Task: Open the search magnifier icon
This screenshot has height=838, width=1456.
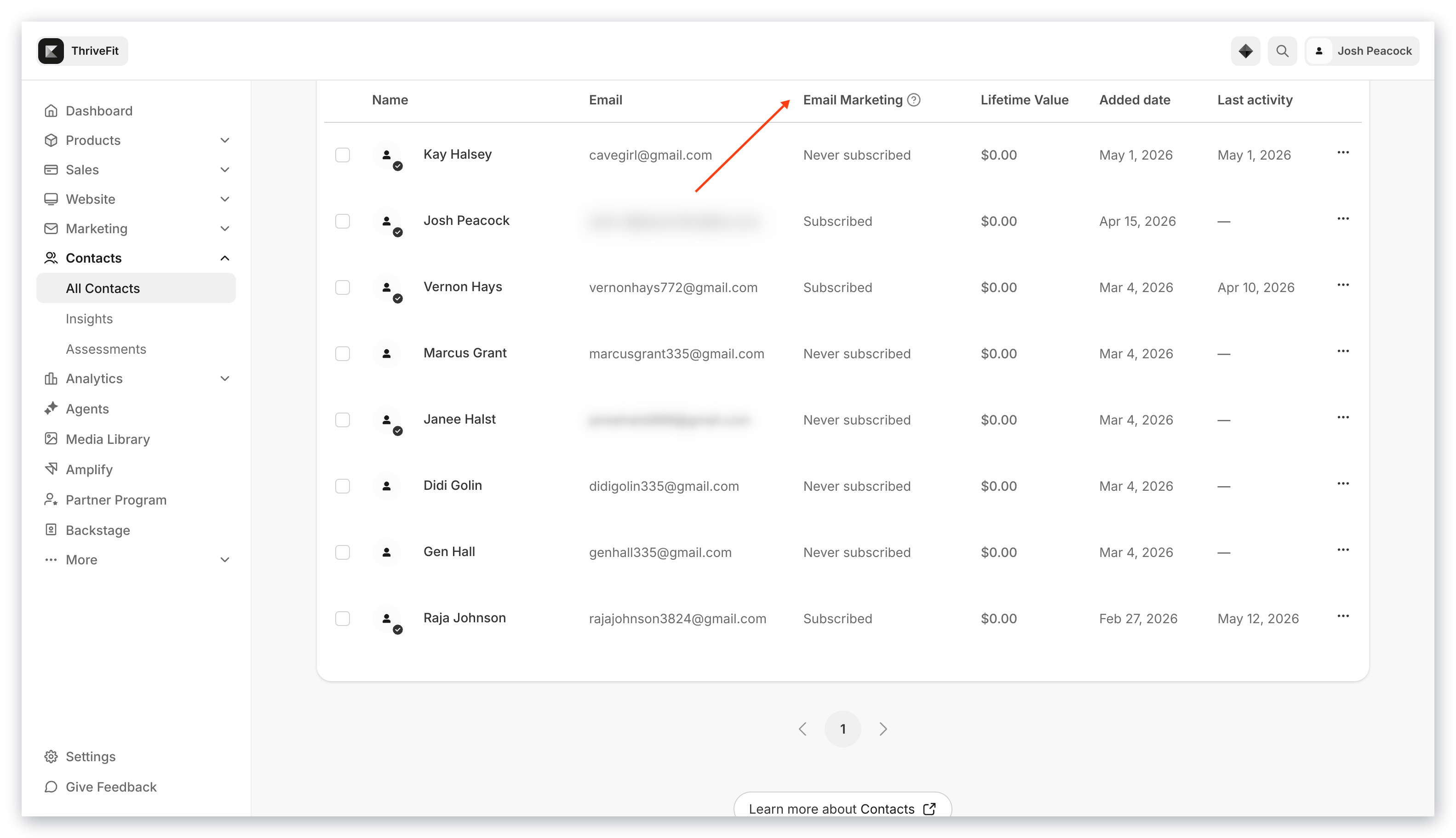Action: (1282, 51)
